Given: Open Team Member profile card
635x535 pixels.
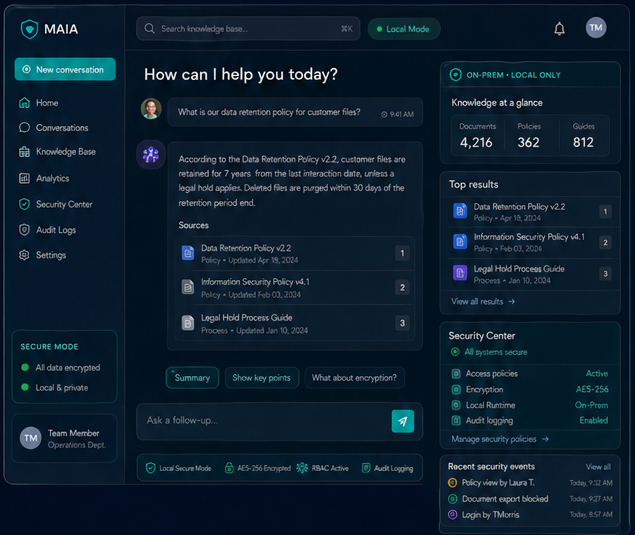Looking at the screenshot, I should tap(64, 438).
